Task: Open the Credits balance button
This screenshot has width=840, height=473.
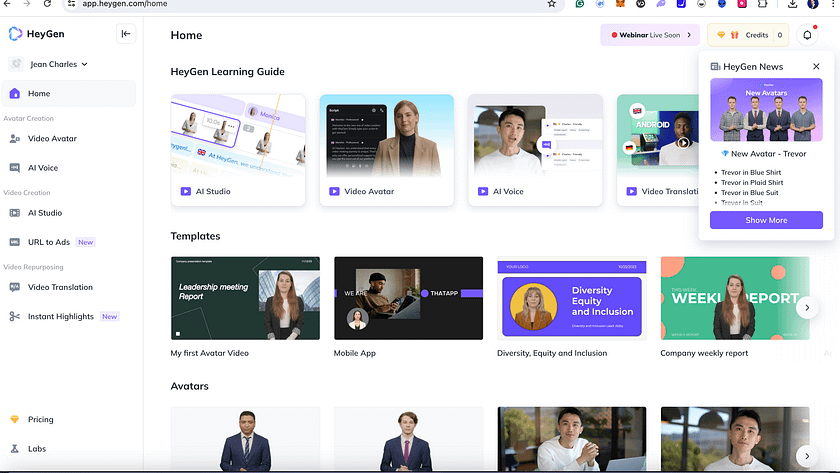Action: pos(749,35)
